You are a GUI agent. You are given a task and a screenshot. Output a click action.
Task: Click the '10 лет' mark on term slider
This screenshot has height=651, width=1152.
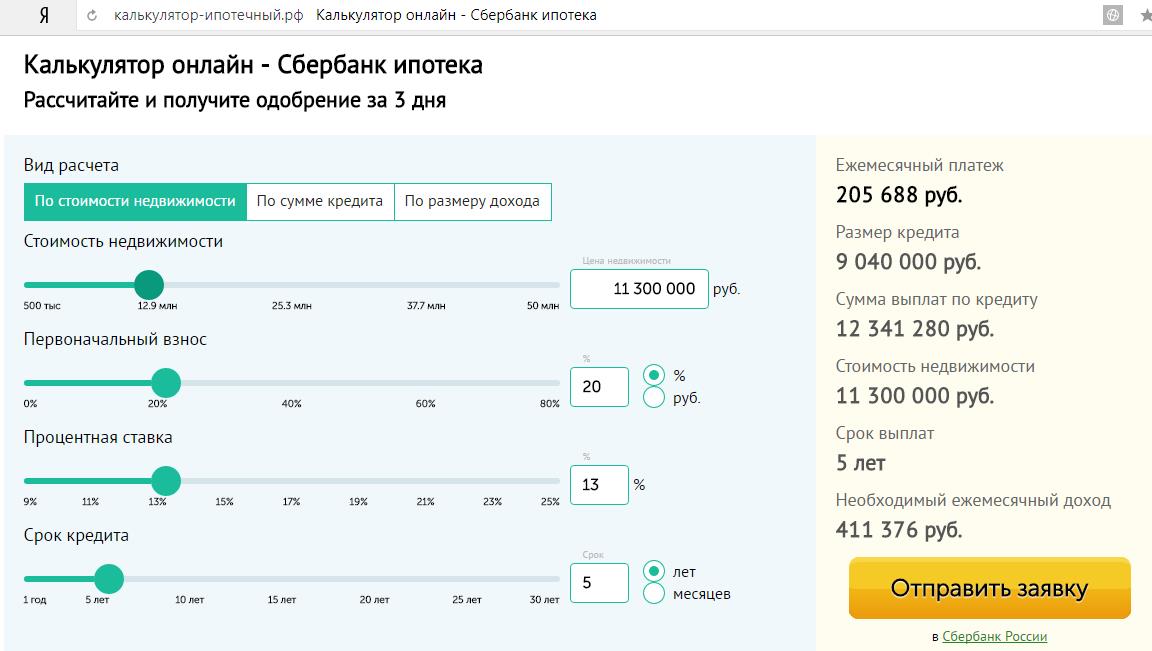point(190,600)
